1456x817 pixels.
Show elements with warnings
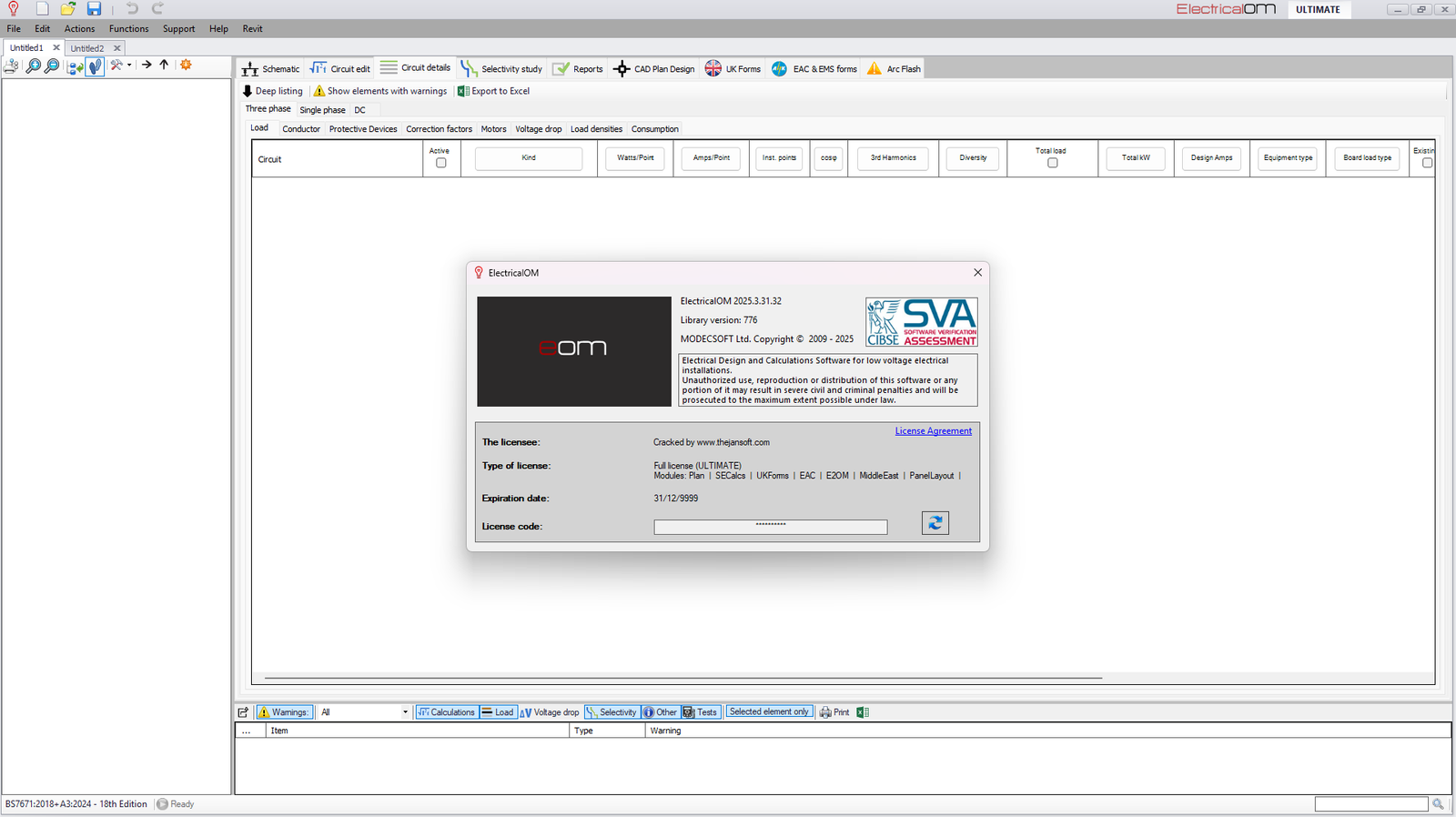coord(380,91)
